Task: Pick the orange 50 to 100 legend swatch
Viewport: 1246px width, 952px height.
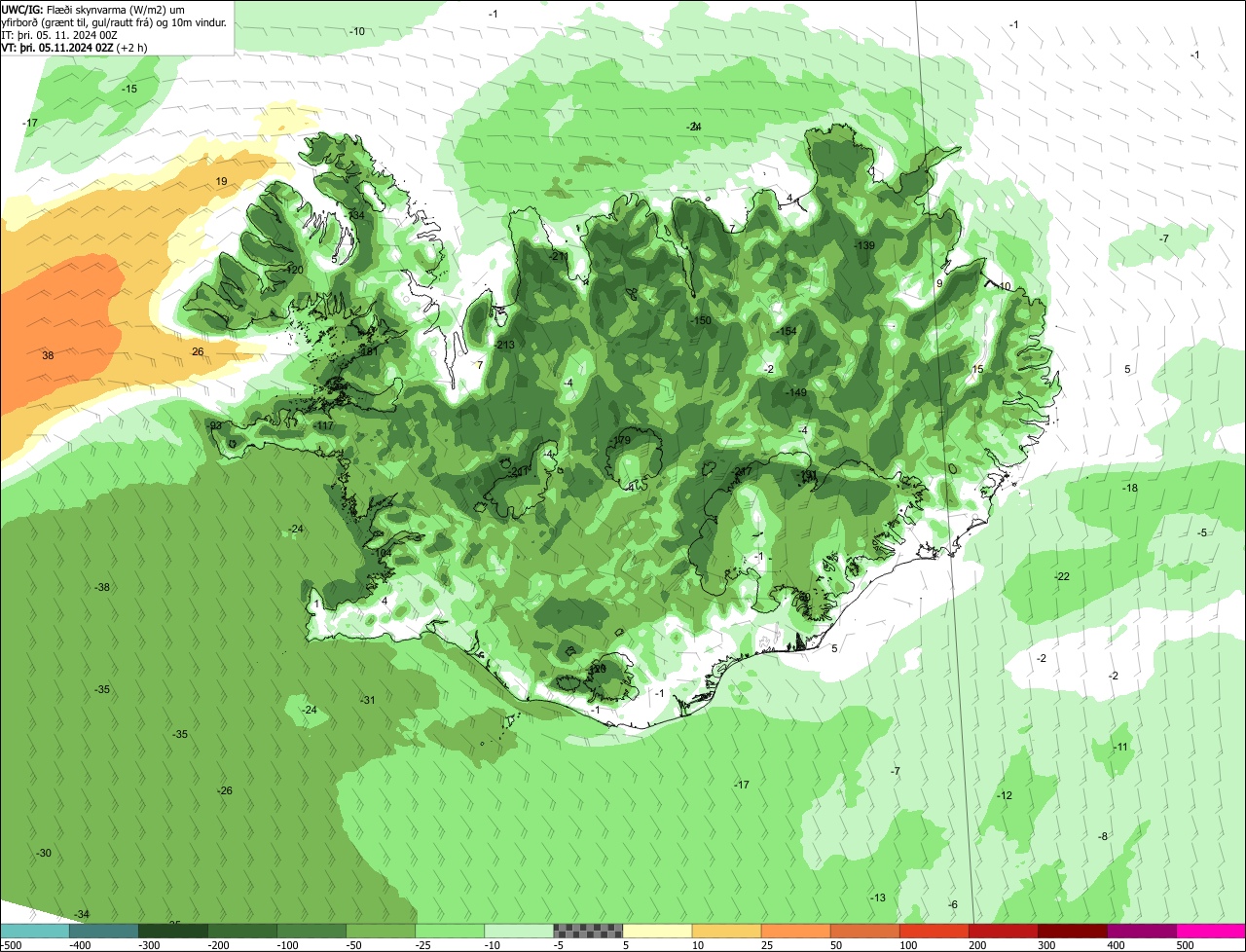Action: coord(864,931)
